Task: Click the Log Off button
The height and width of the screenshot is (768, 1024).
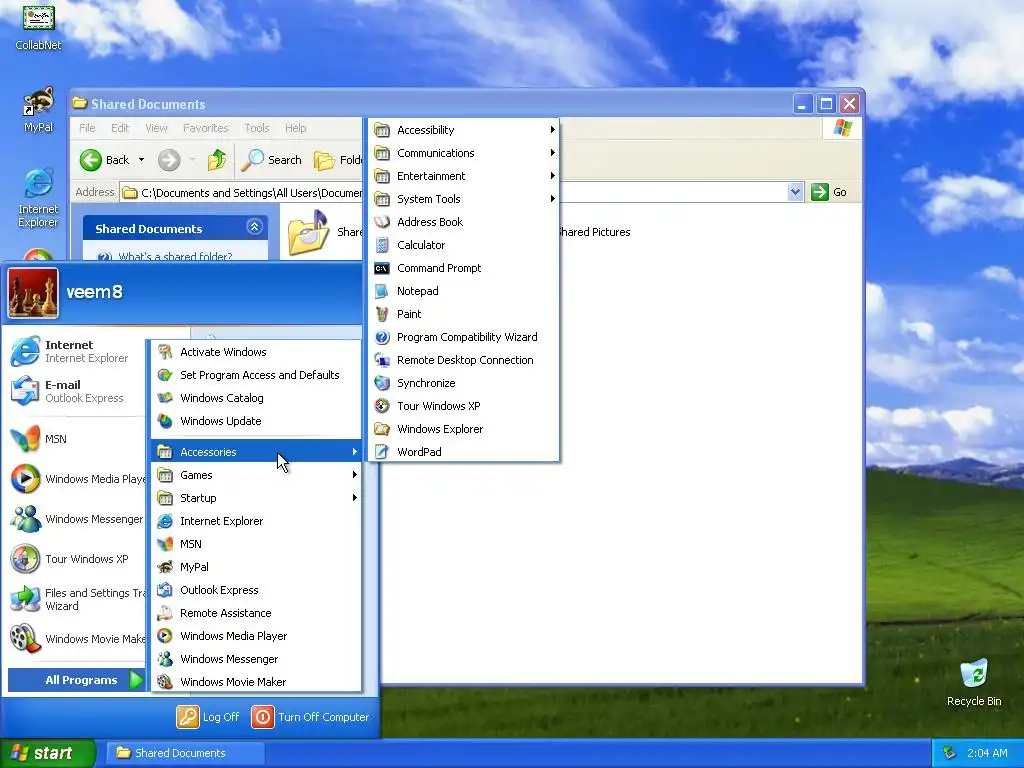Action: (208, 717)
